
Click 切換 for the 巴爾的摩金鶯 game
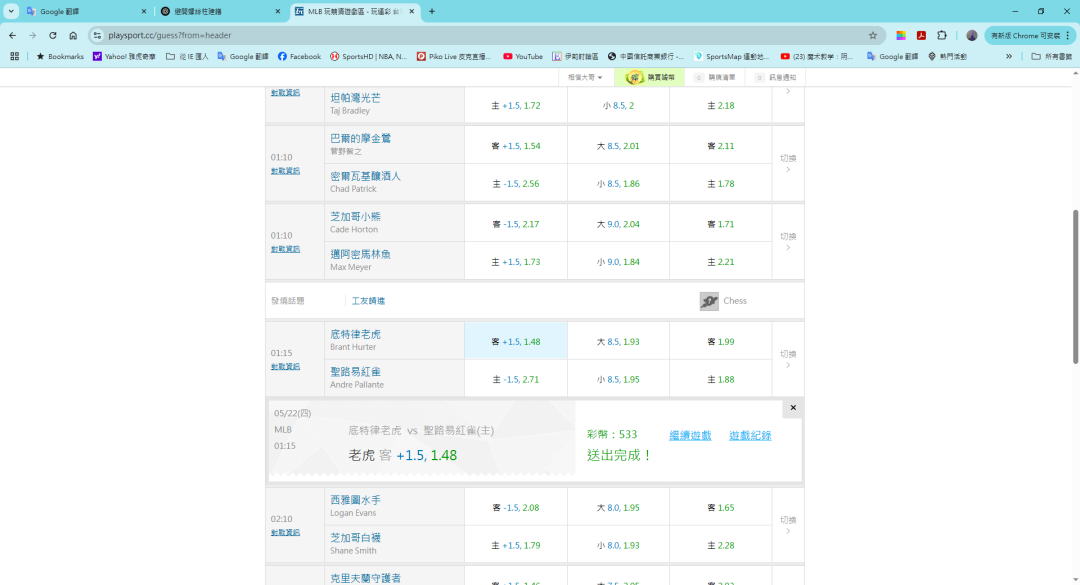tap(788, 163)
